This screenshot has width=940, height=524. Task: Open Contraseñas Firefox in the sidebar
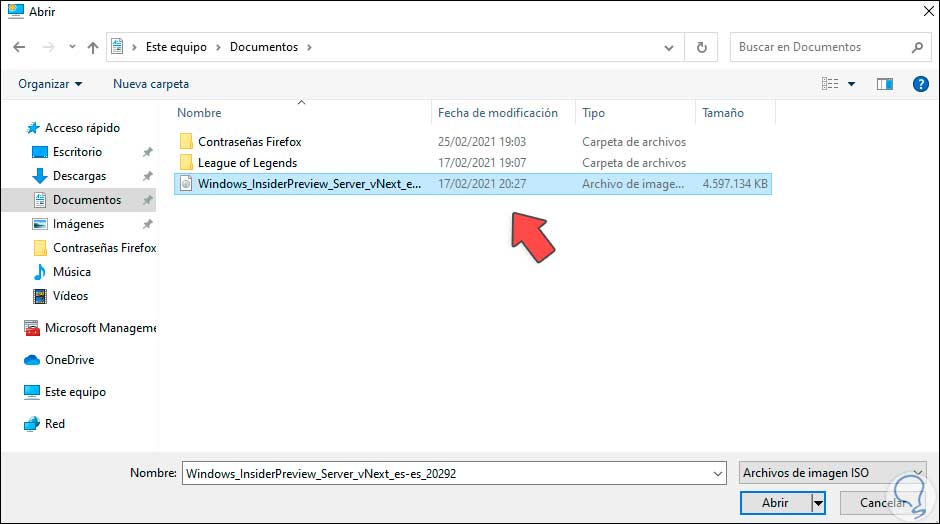point(104,248)
